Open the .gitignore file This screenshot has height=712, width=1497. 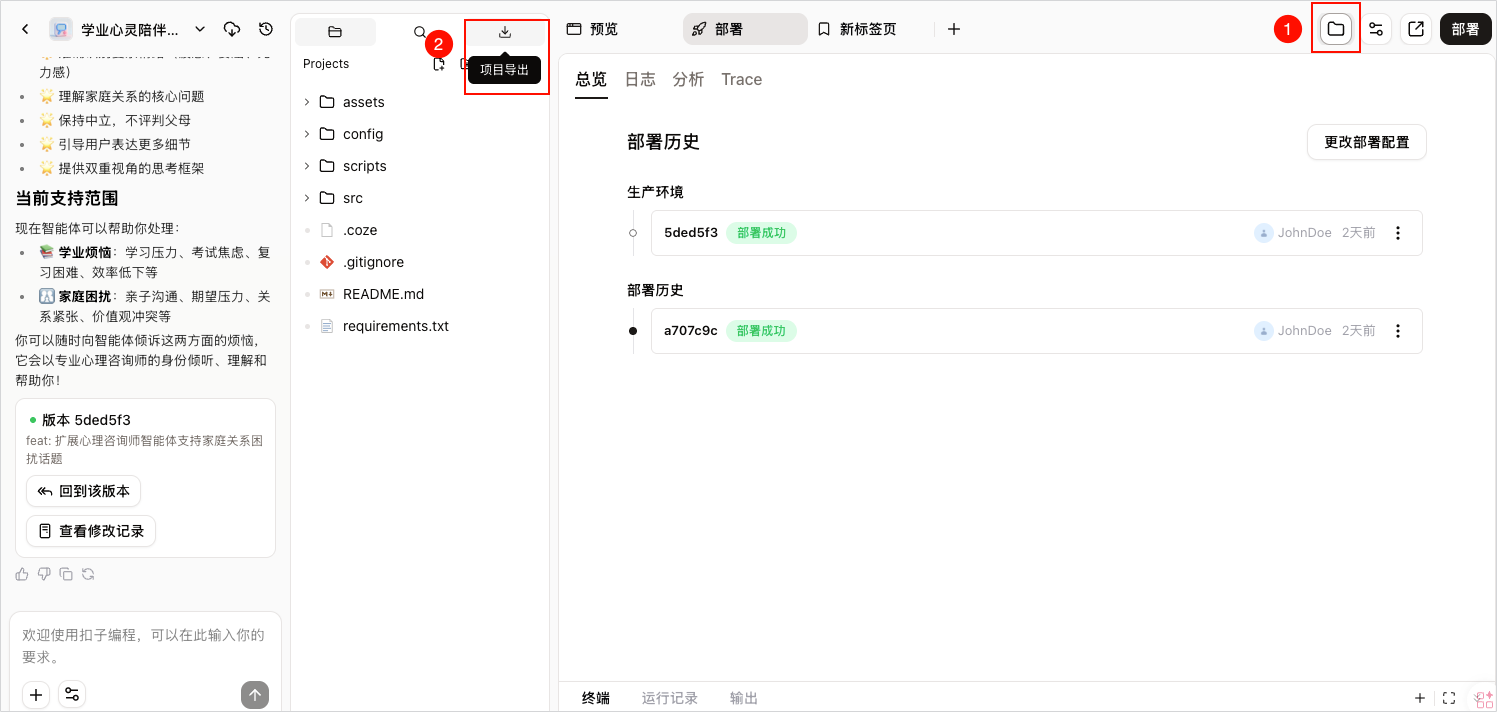point(373,262)
